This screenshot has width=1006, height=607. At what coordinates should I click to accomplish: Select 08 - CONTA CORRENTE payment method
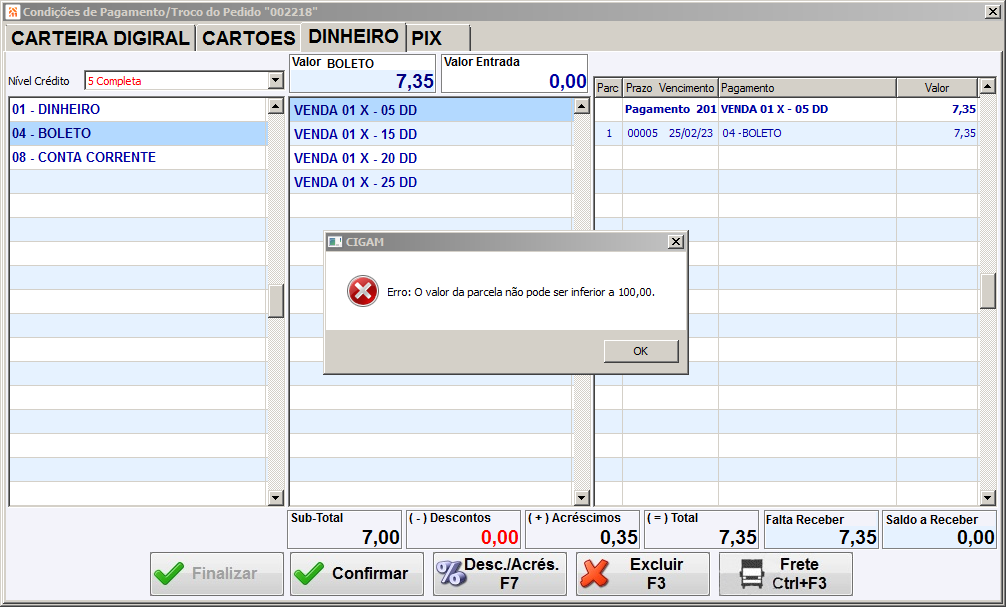138,157
